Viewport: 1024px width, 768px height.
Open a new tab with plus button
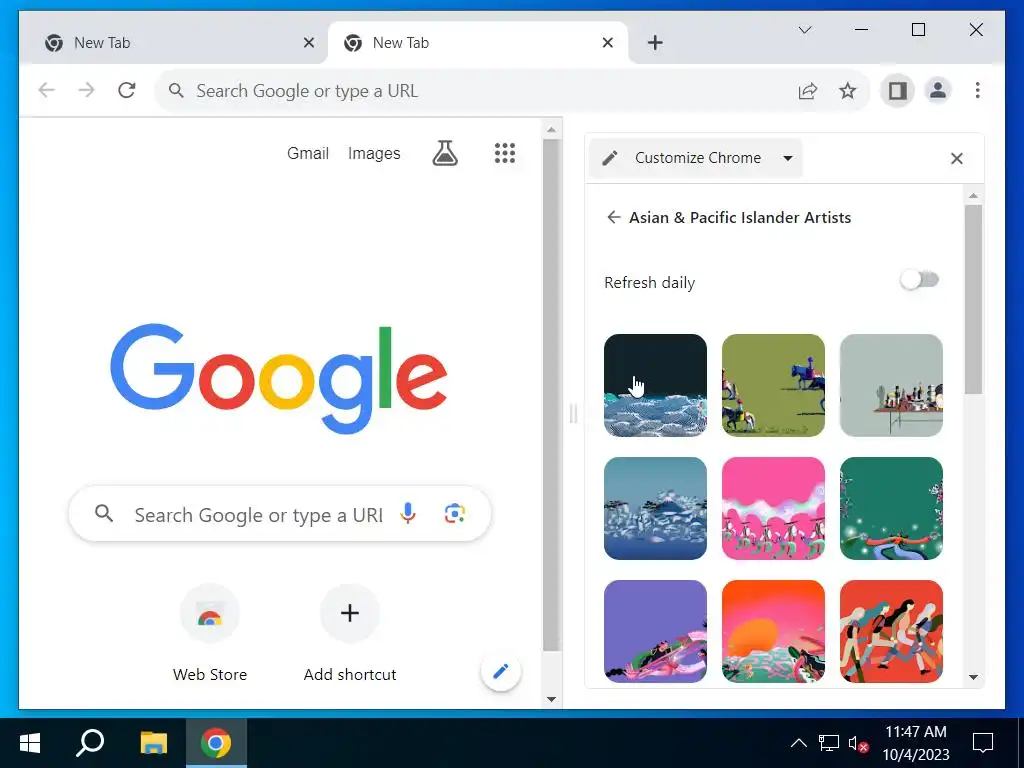pos(655,43)
